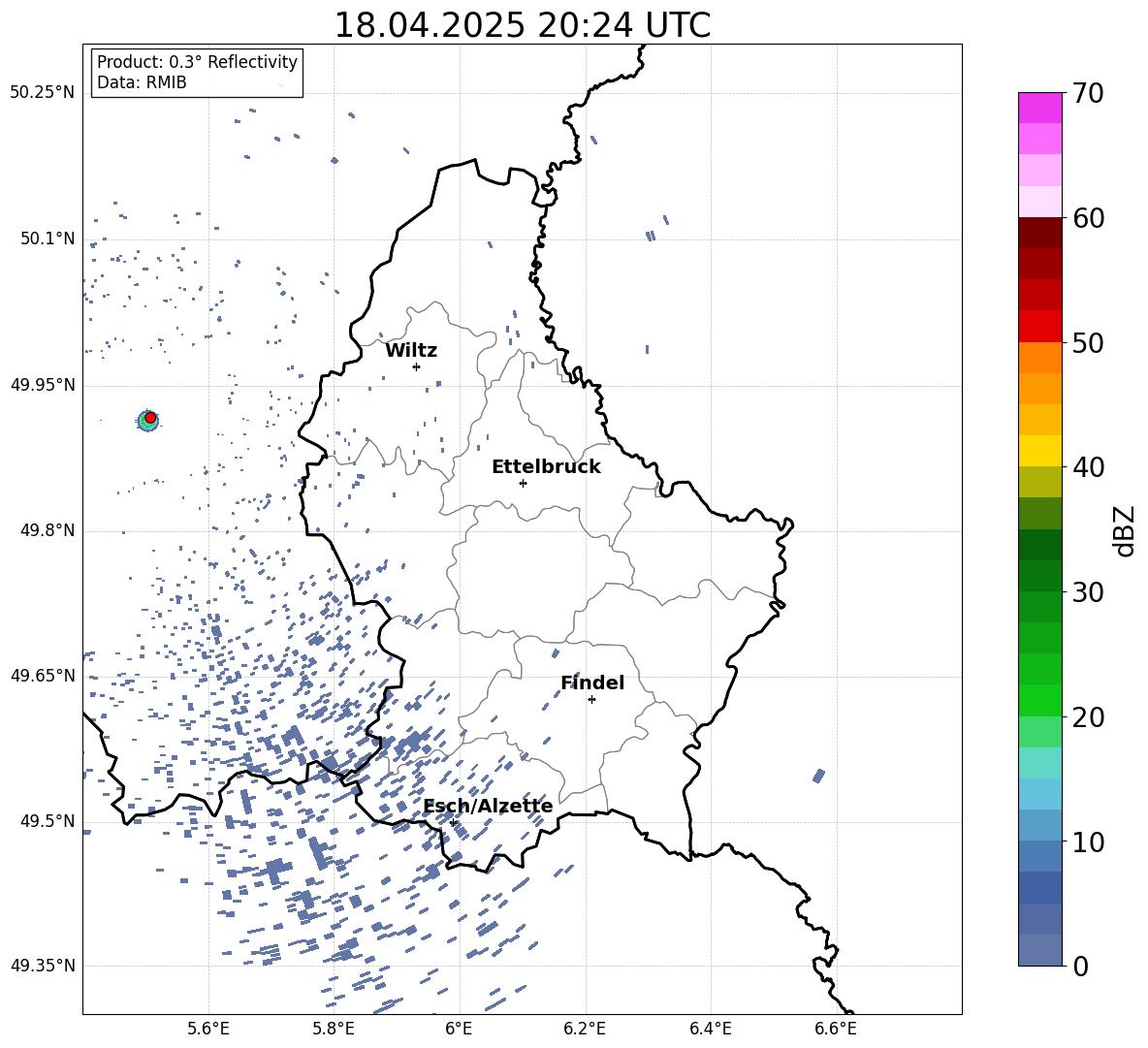Click the dark maroon colorbar segment
The width and height of the screenshot is (1148, 1048).
(1039, 233)
